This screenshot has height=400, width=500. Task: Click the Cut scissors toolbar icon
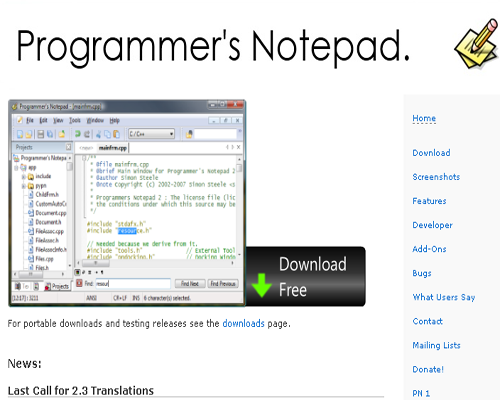(x=98, y=134)
